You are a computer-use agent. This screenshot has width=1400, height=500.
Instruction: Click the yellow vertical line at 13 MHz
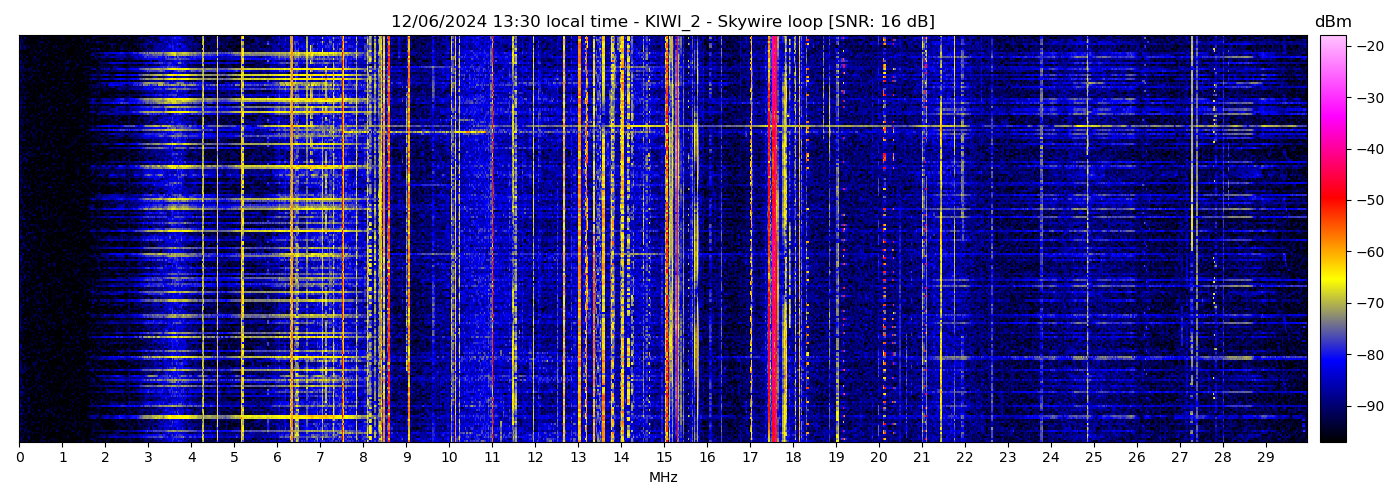(x=579, y=240)
